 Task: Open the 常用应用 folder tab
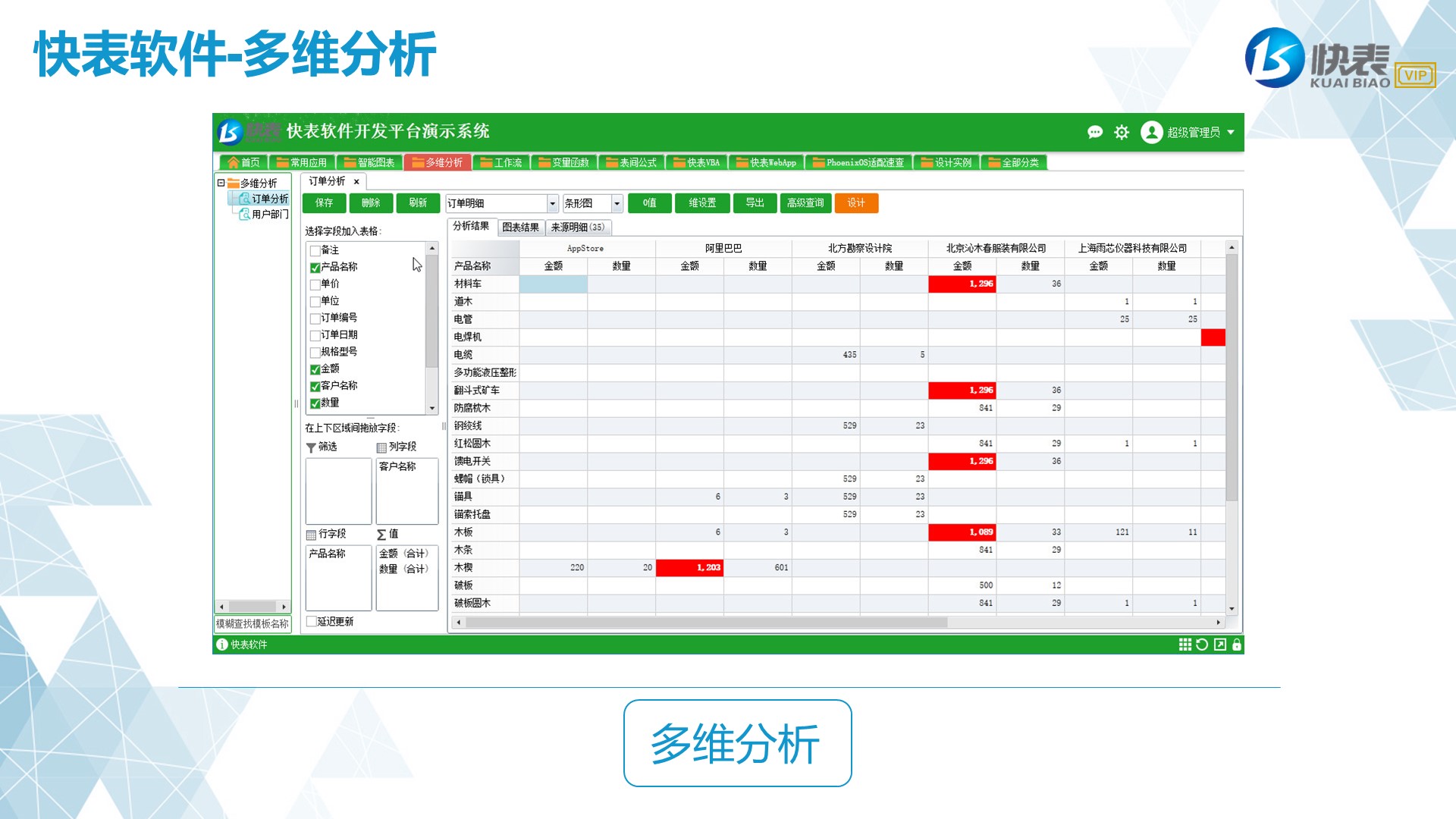click(x=302, y=162)
